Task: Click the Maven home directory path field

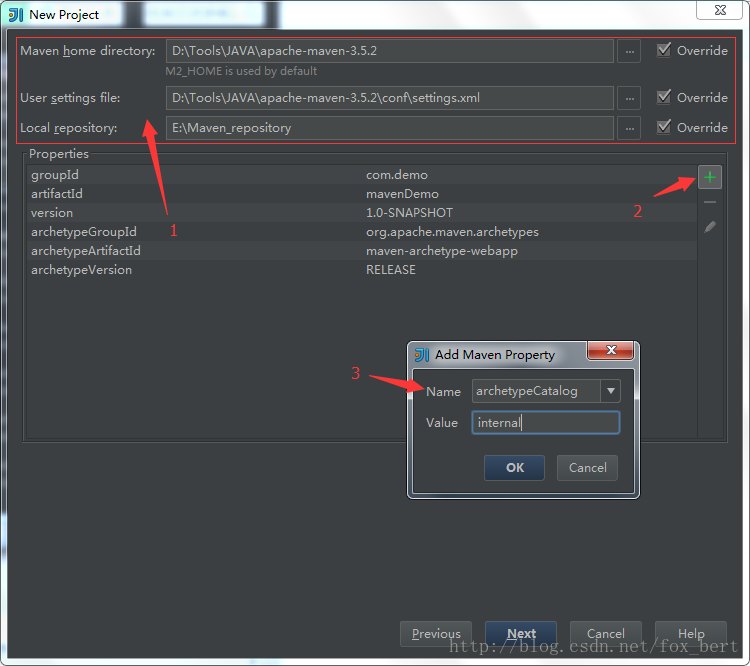Action: [x=390, y=51]
